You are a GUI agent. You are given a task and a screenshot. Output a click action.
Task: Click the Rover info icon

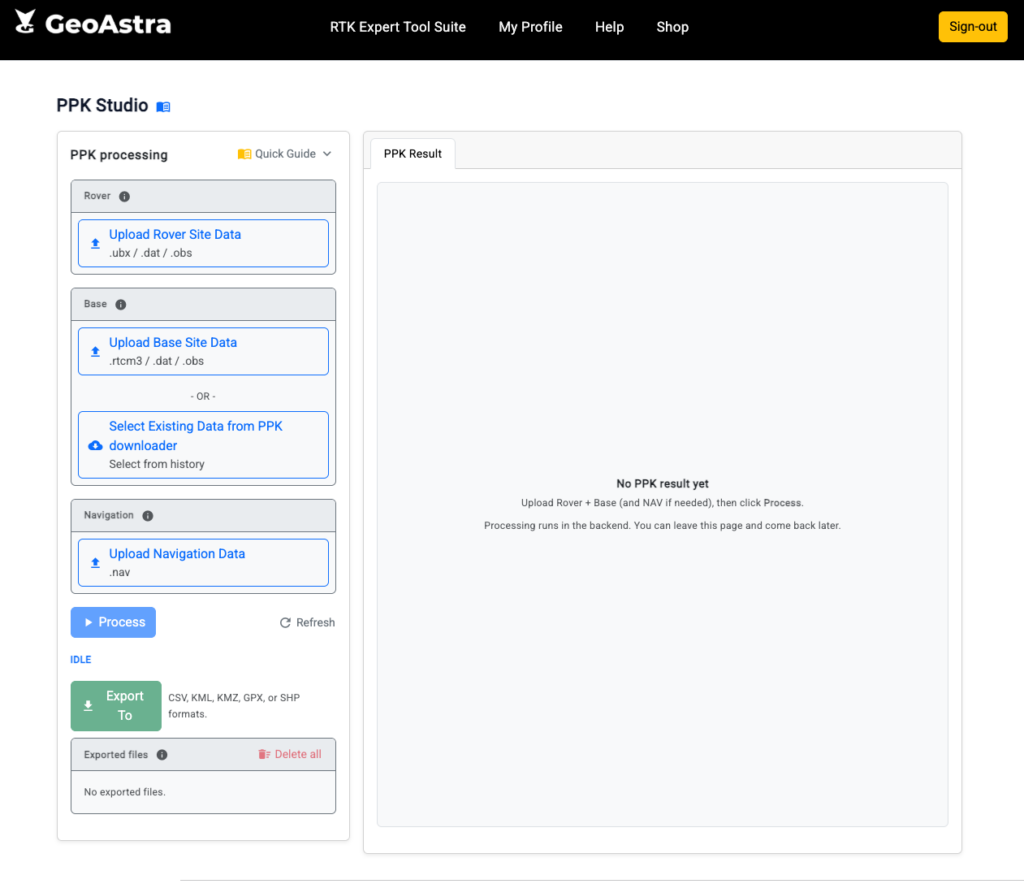coord(125,197)
